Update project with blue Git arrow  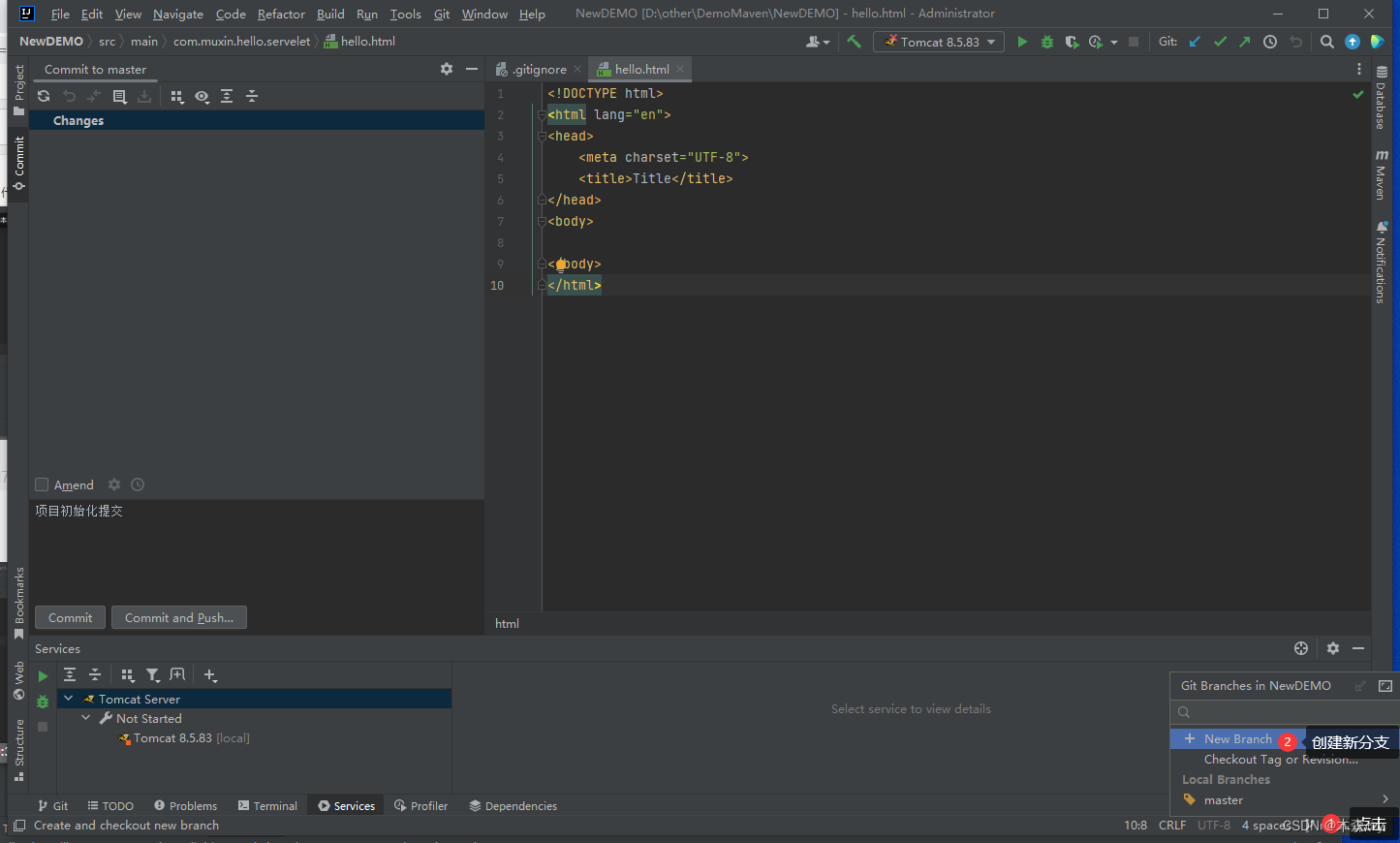tap(1195, 42)
